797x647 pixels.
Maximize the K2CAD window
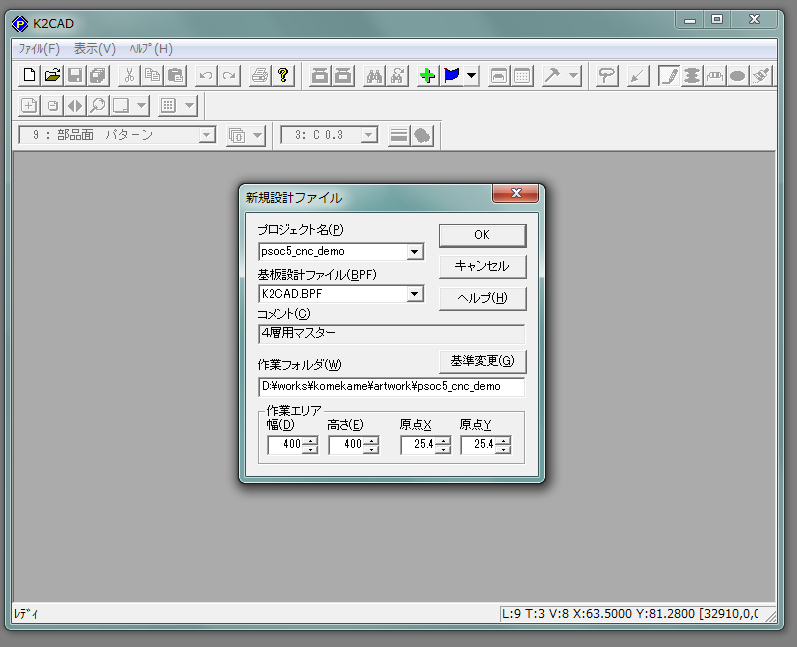pos(717,19)
